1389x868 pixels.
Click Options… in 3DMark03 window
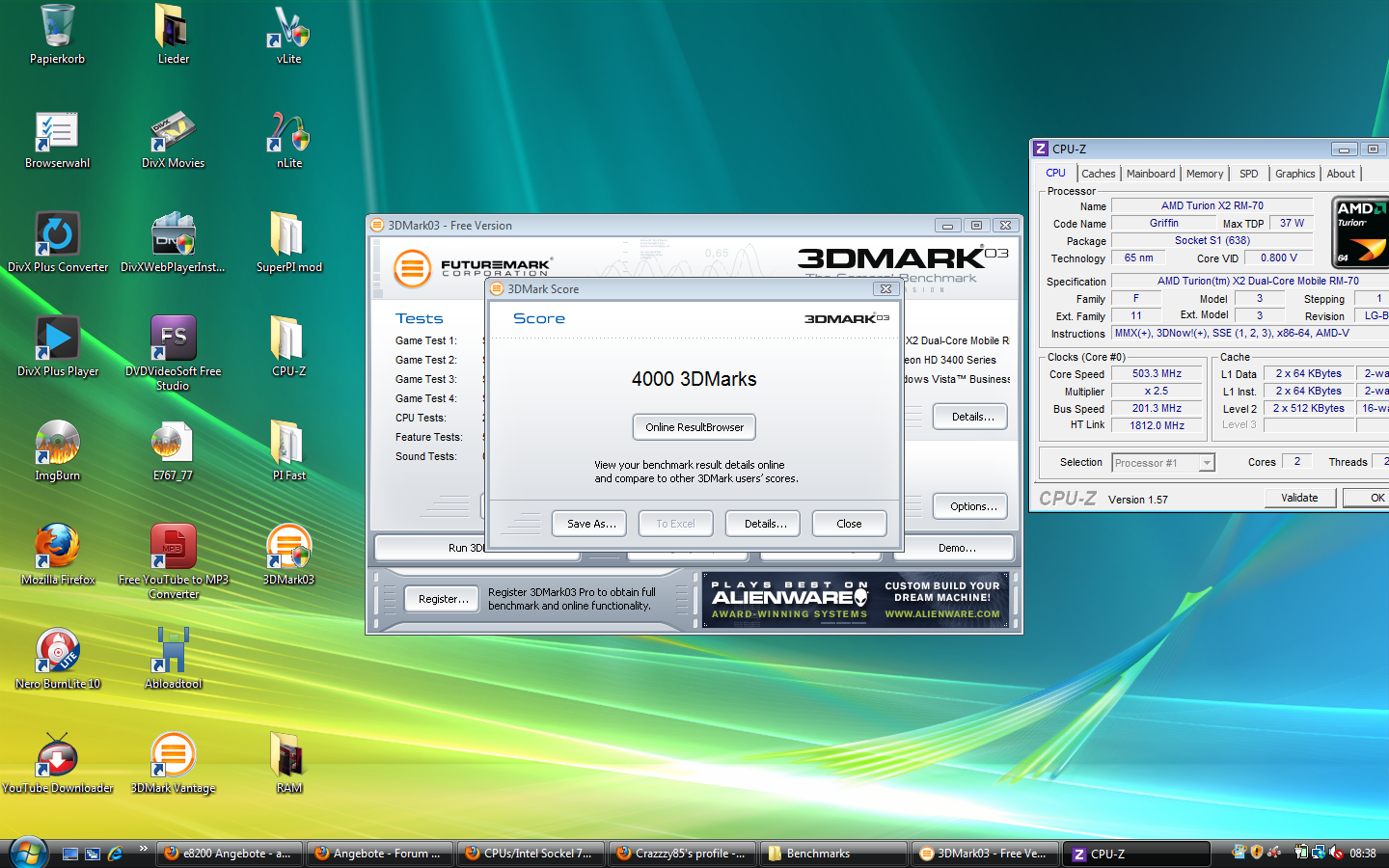(971, 506)
